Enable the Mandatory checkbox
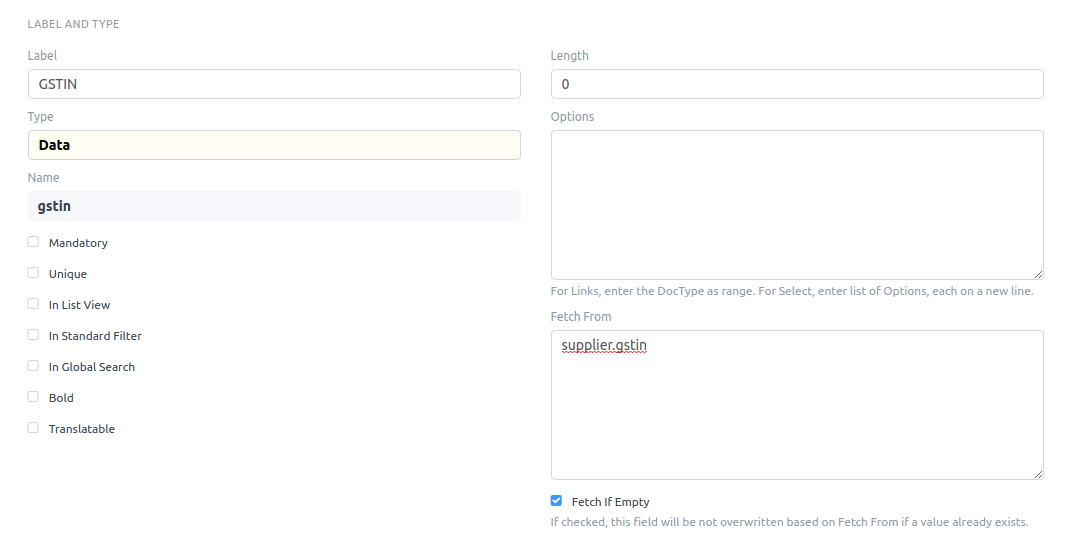1069x551 pixels. (33, 242)
